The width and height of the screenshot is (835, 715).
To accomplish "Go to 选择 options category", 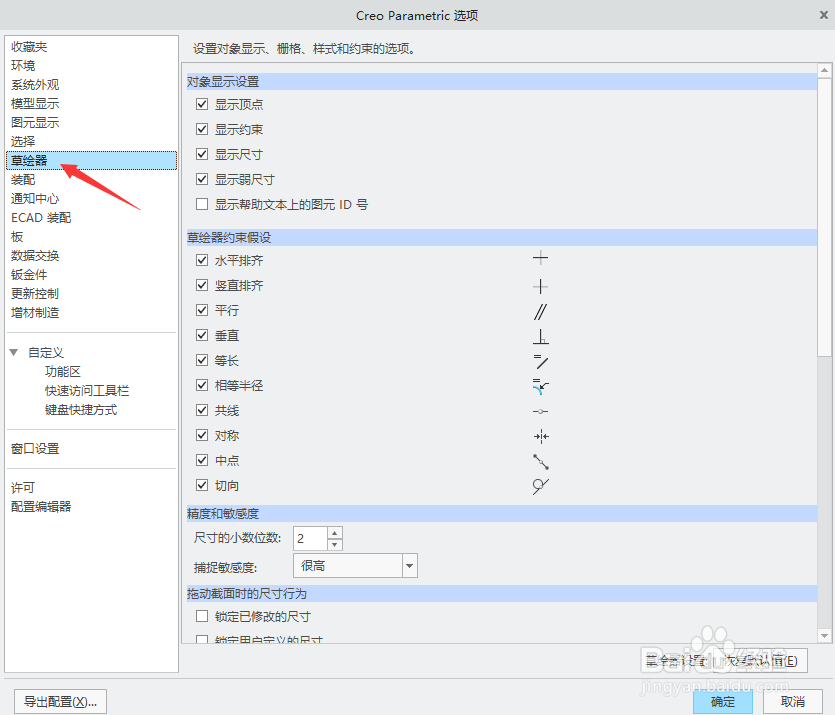I will (x=23, y=142).
